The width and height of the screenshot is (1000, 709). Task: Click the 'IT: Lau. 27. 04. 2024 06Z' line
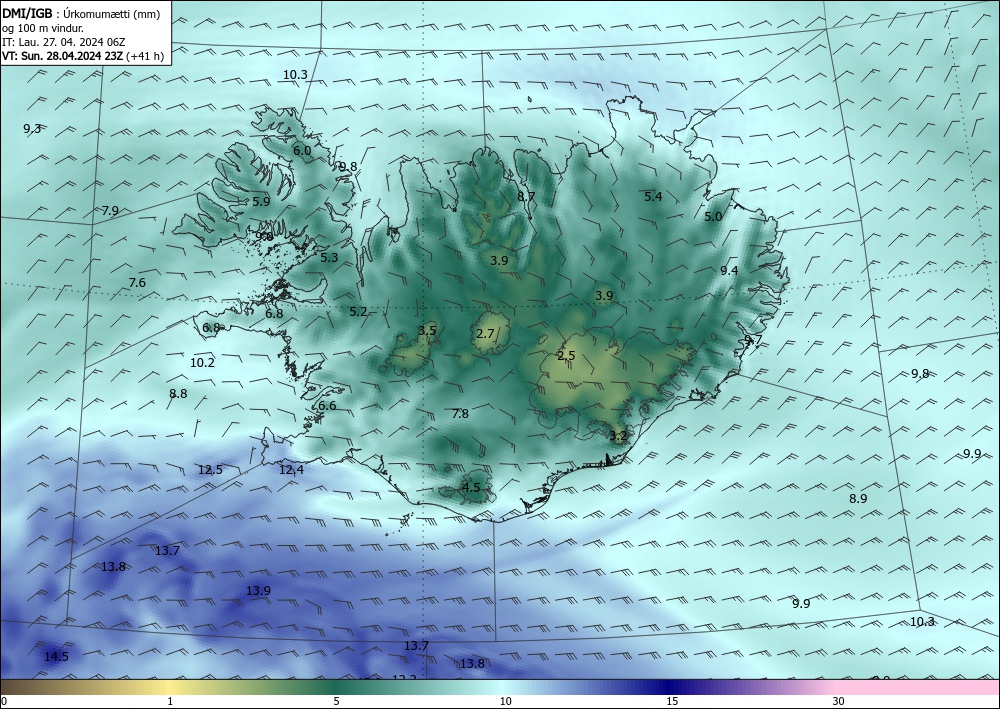[x=63, y=42]
